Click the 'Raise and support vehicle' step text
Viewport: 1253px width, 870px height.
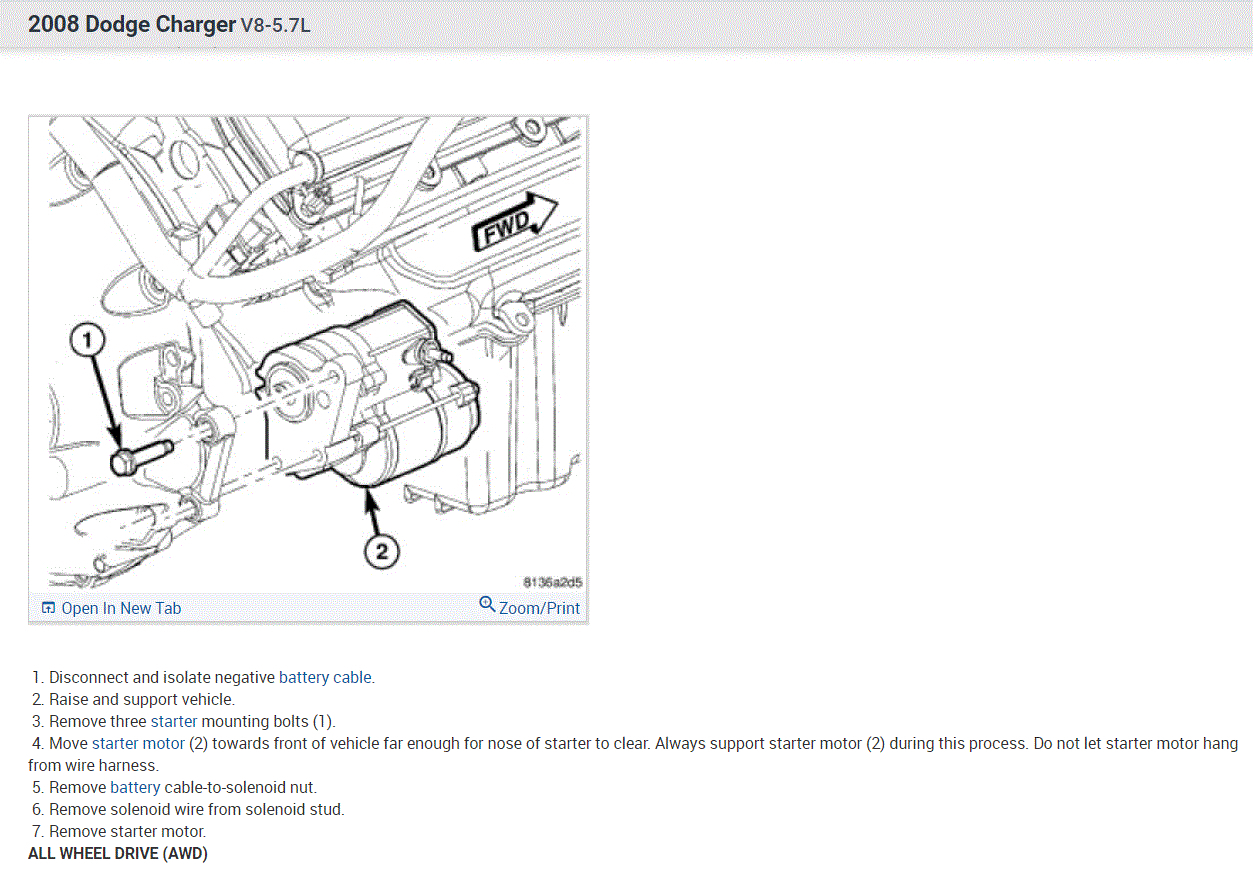click(142, 699)
